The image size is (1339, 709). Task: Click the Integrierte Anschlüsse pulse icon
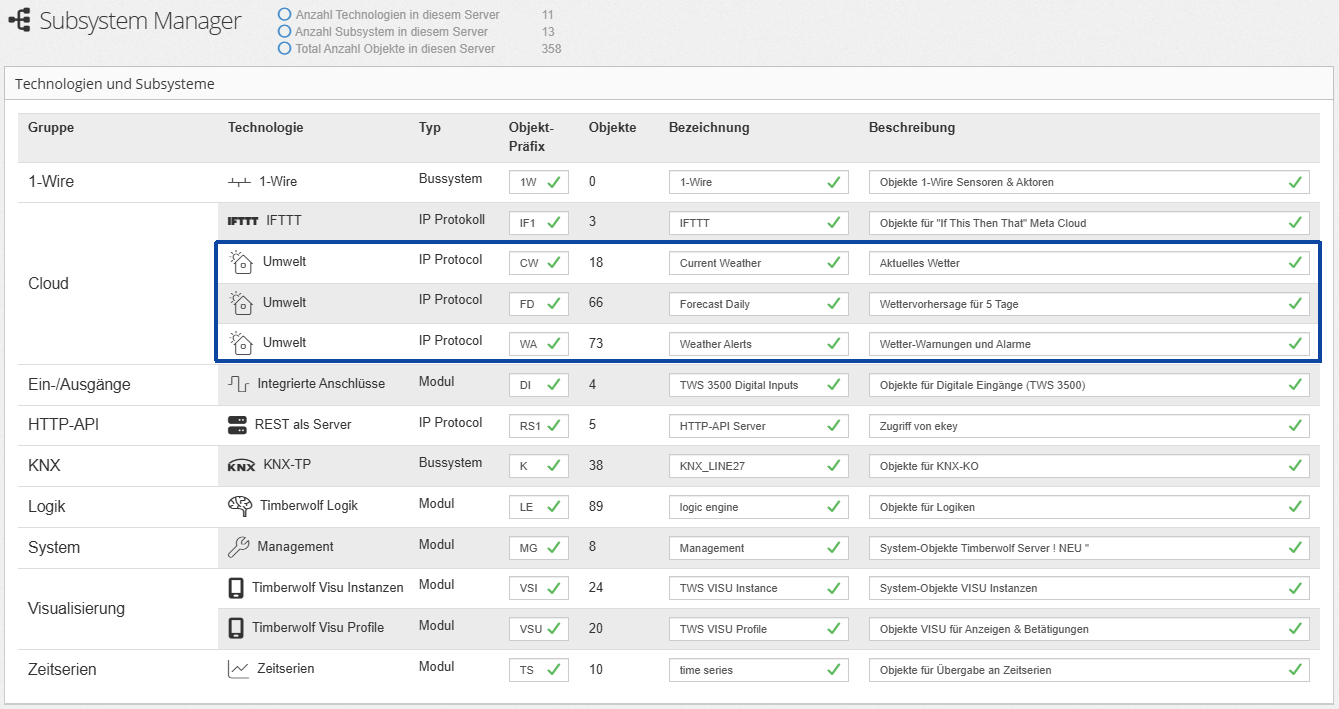point(239,384)
